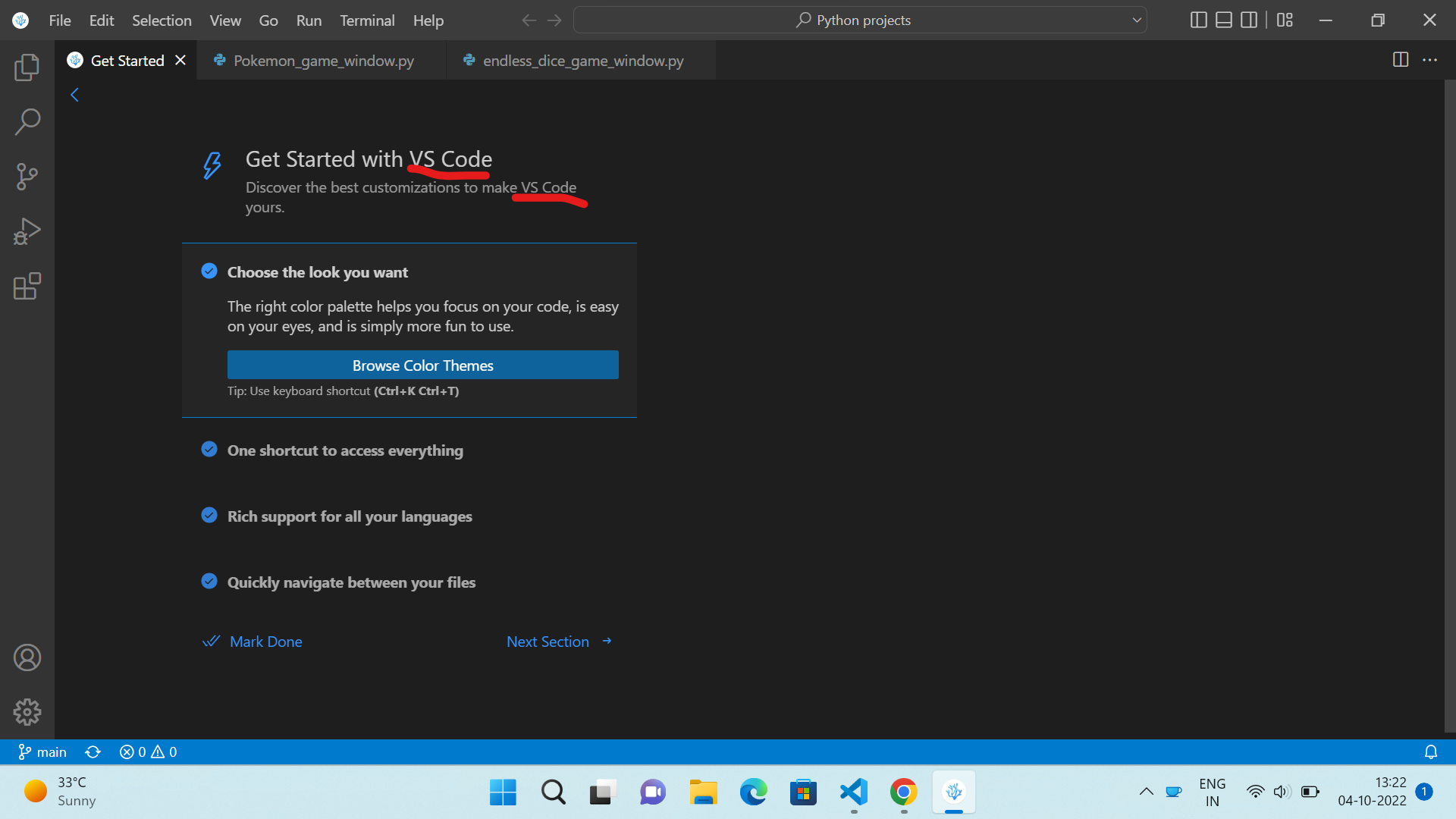Toggle the 'Rich support for all your languages' checkmark
The height and width of the screenshot is (819, 1456).
[x=209, y=516]
